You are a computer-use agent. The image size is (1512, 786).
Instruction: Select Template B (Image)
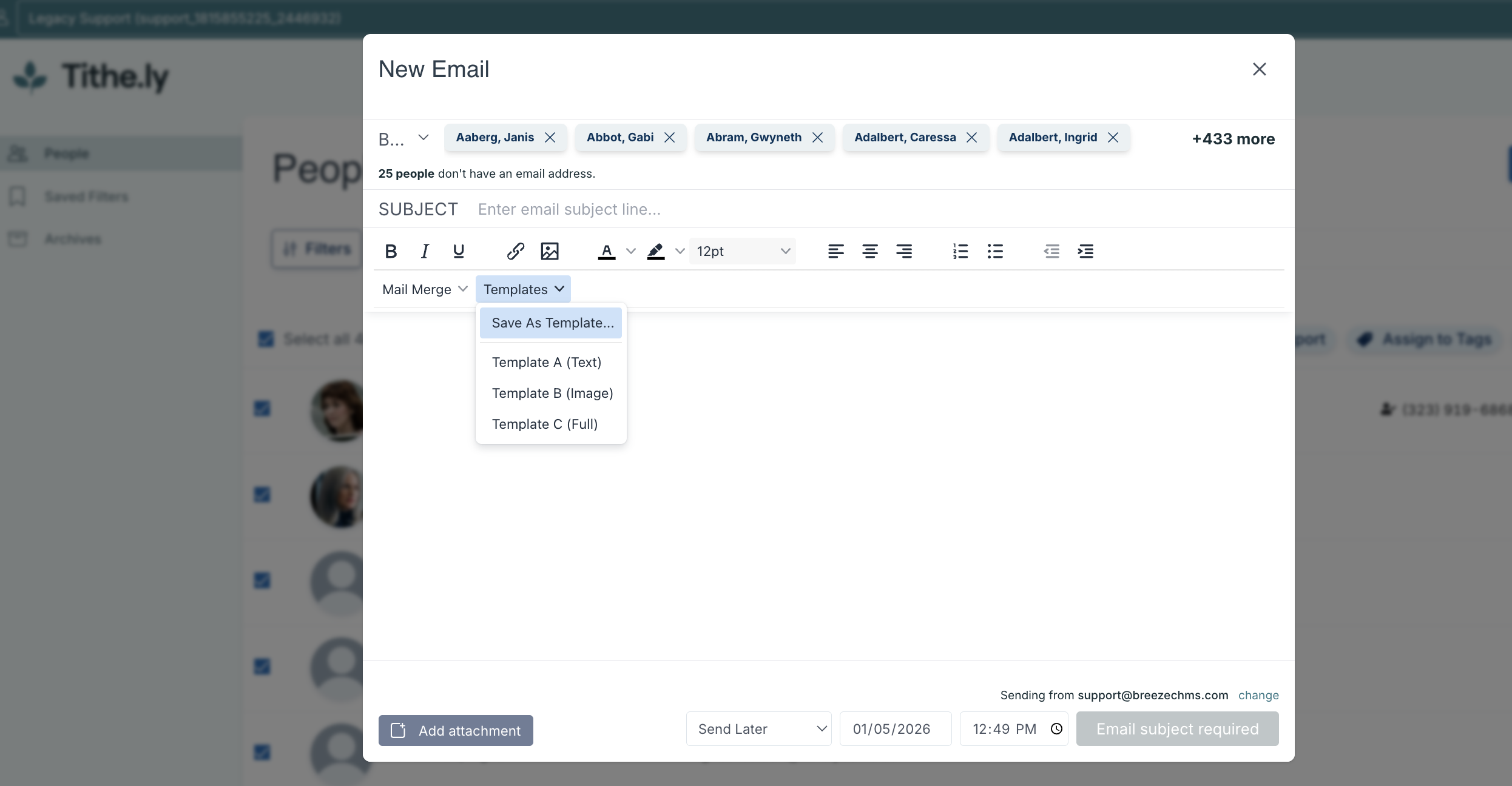coord(551,393)
